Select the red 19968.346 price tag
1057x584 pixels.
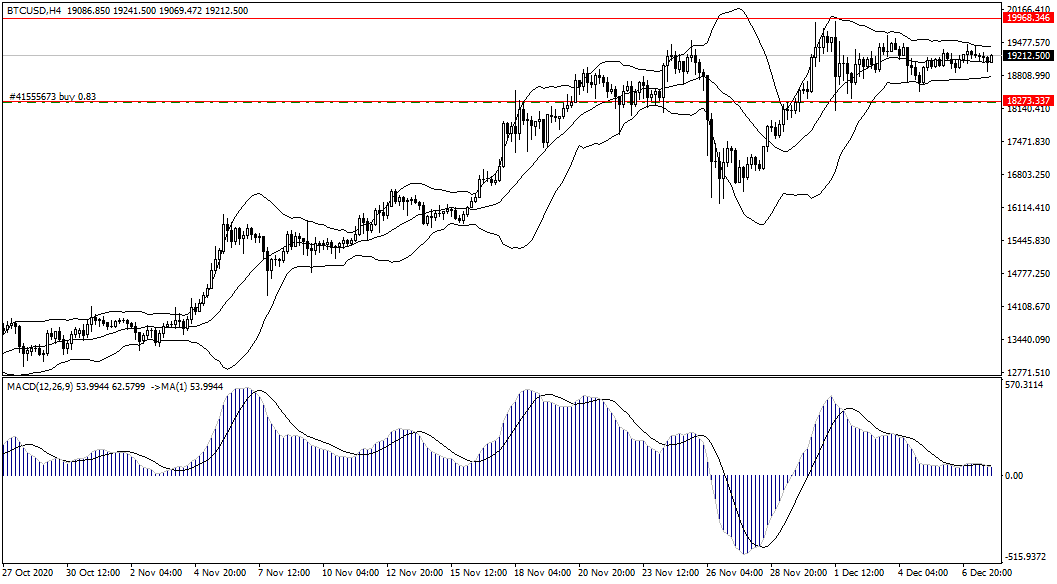click(x=1028, y=18)
